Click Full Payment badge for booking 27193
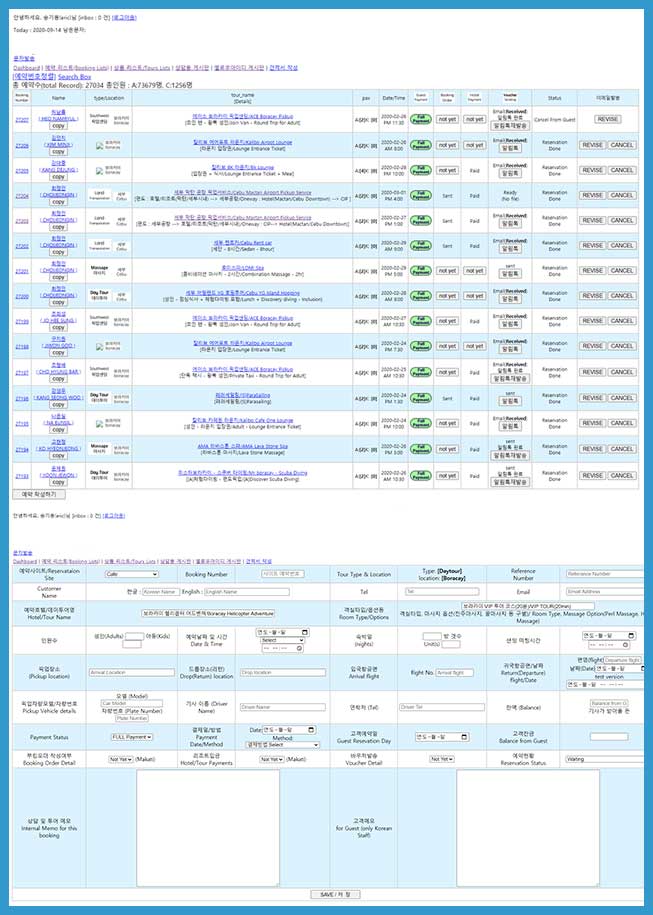 click(x=421, y=476)
